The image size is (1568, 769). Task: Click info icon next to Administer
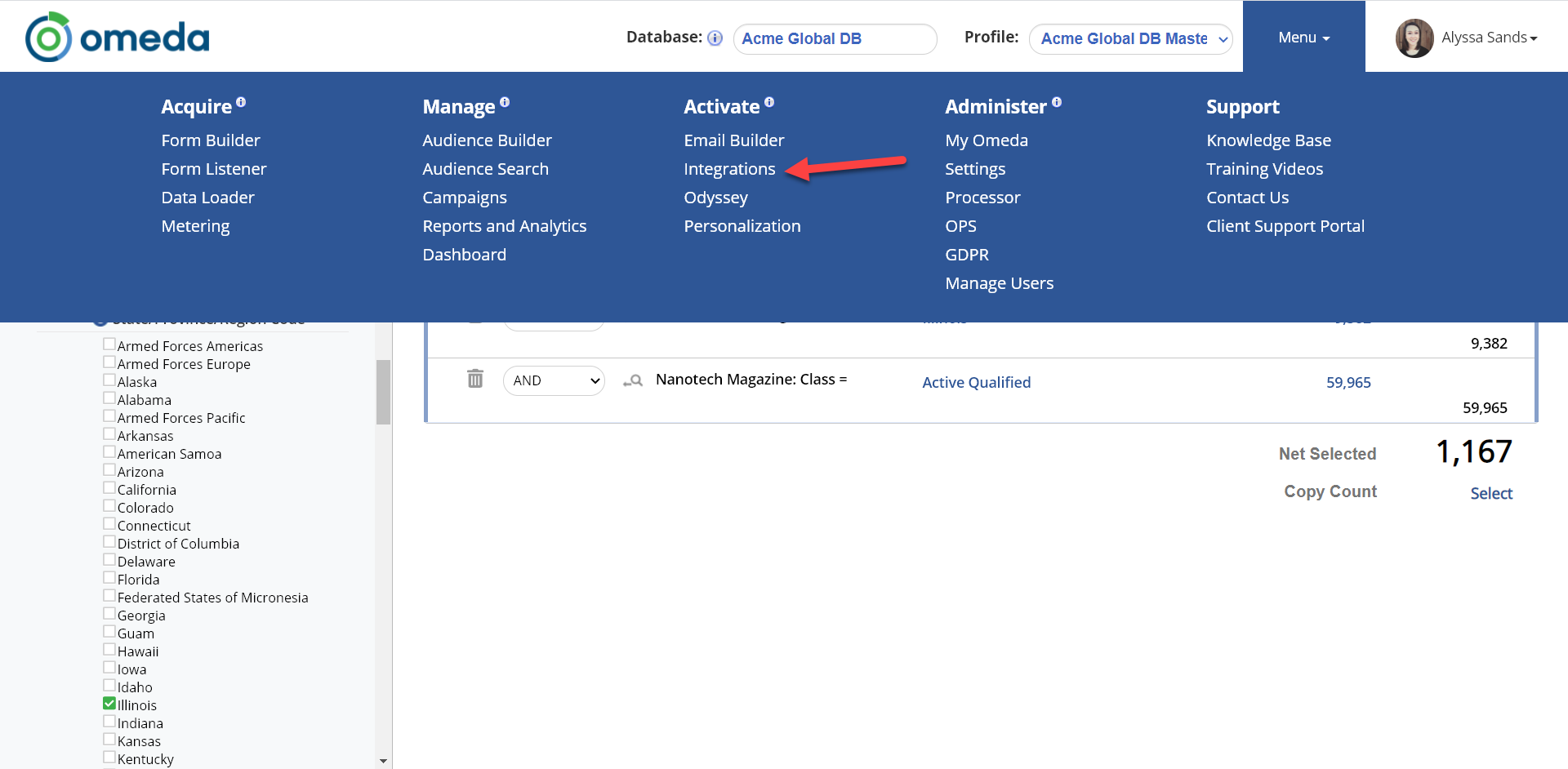(x=1057, y=103)
